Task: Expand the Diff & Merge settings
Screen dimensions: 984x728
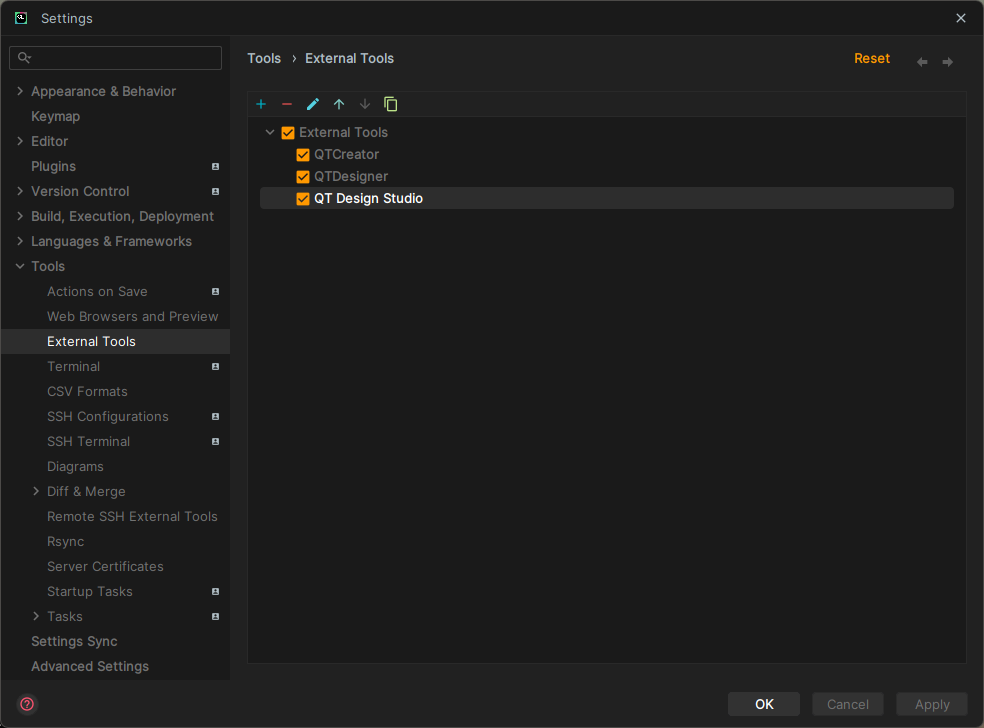Action: (x=36, y=491)
